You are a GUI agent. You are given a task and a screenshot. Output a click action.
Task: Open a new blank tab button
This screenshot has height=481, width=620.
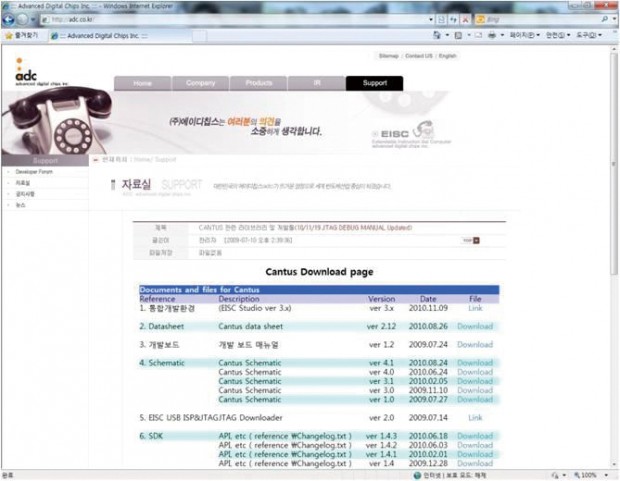click(x=200, y=36)
